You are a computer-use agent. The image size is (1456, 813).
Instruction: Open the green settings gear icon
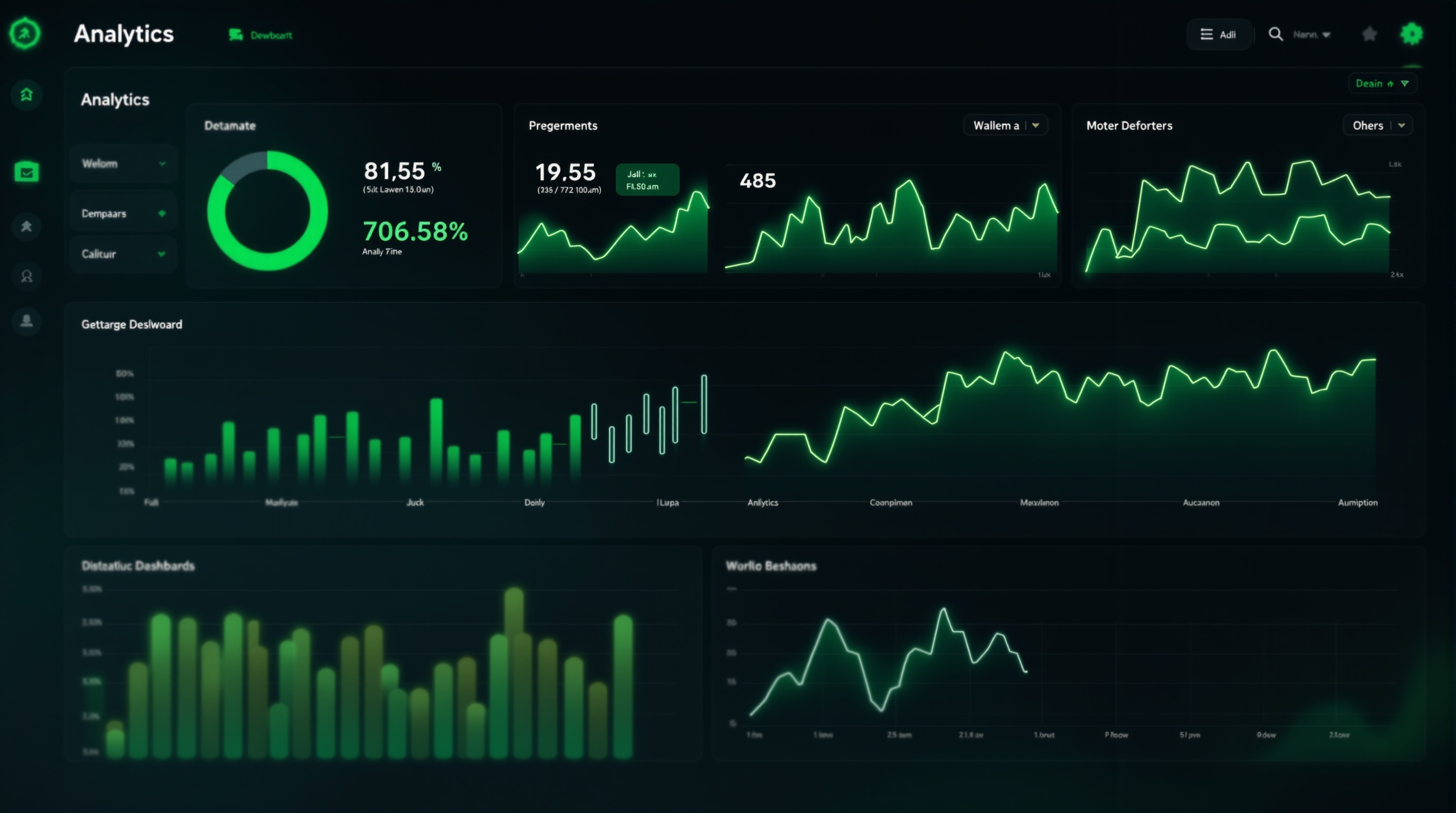[x=1412, y=34]
